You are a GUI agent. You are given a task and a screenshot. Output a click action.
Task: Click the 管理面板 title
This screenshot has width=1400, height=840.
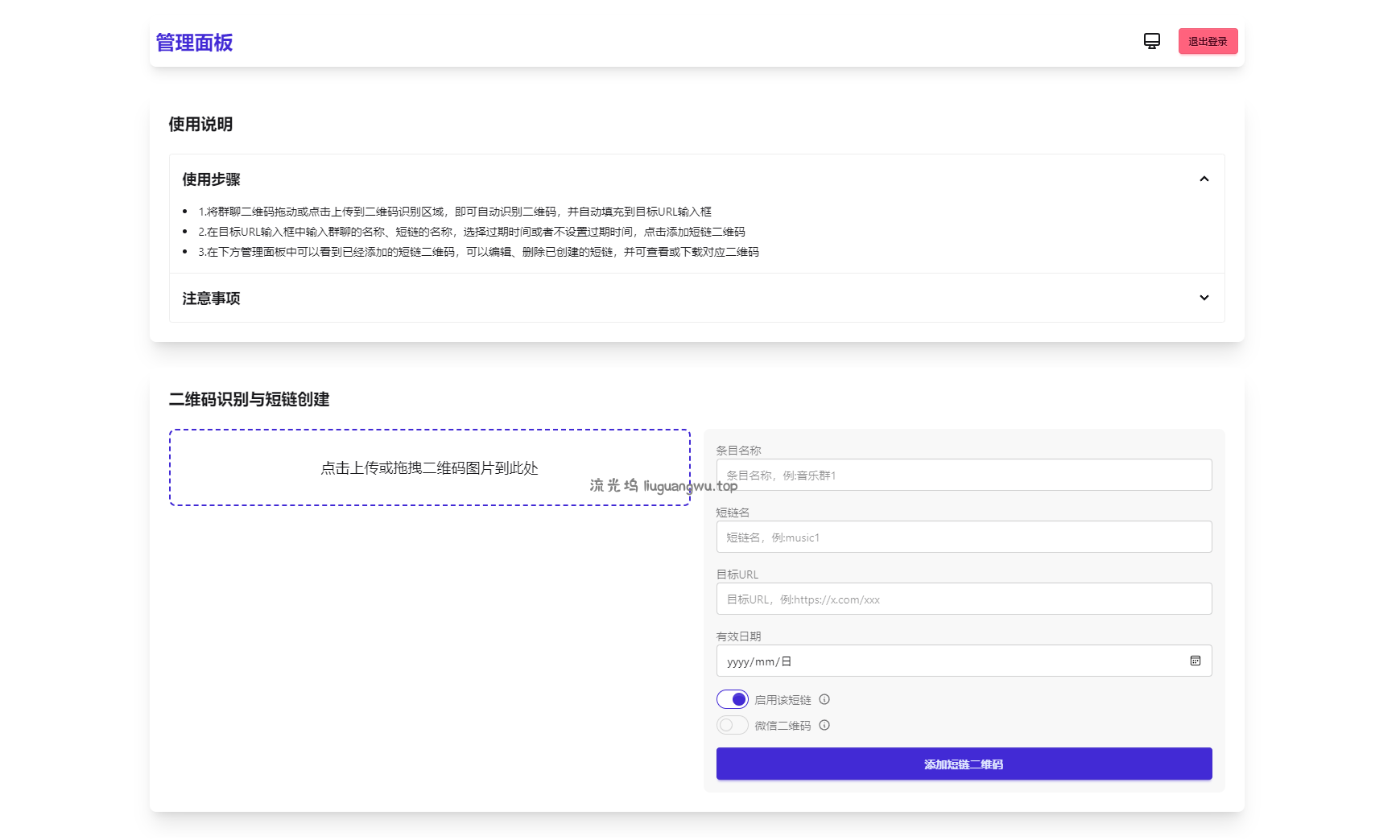(194, 42)
